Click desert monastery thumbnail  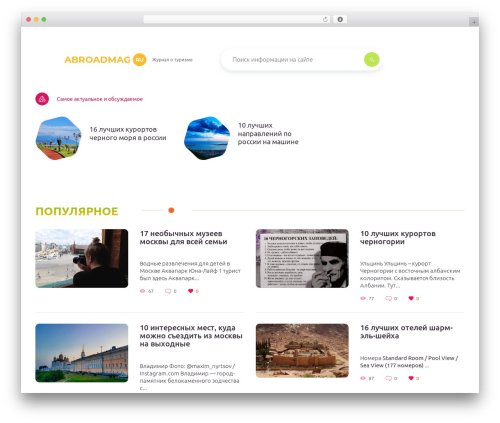click(x=302, y=351)
